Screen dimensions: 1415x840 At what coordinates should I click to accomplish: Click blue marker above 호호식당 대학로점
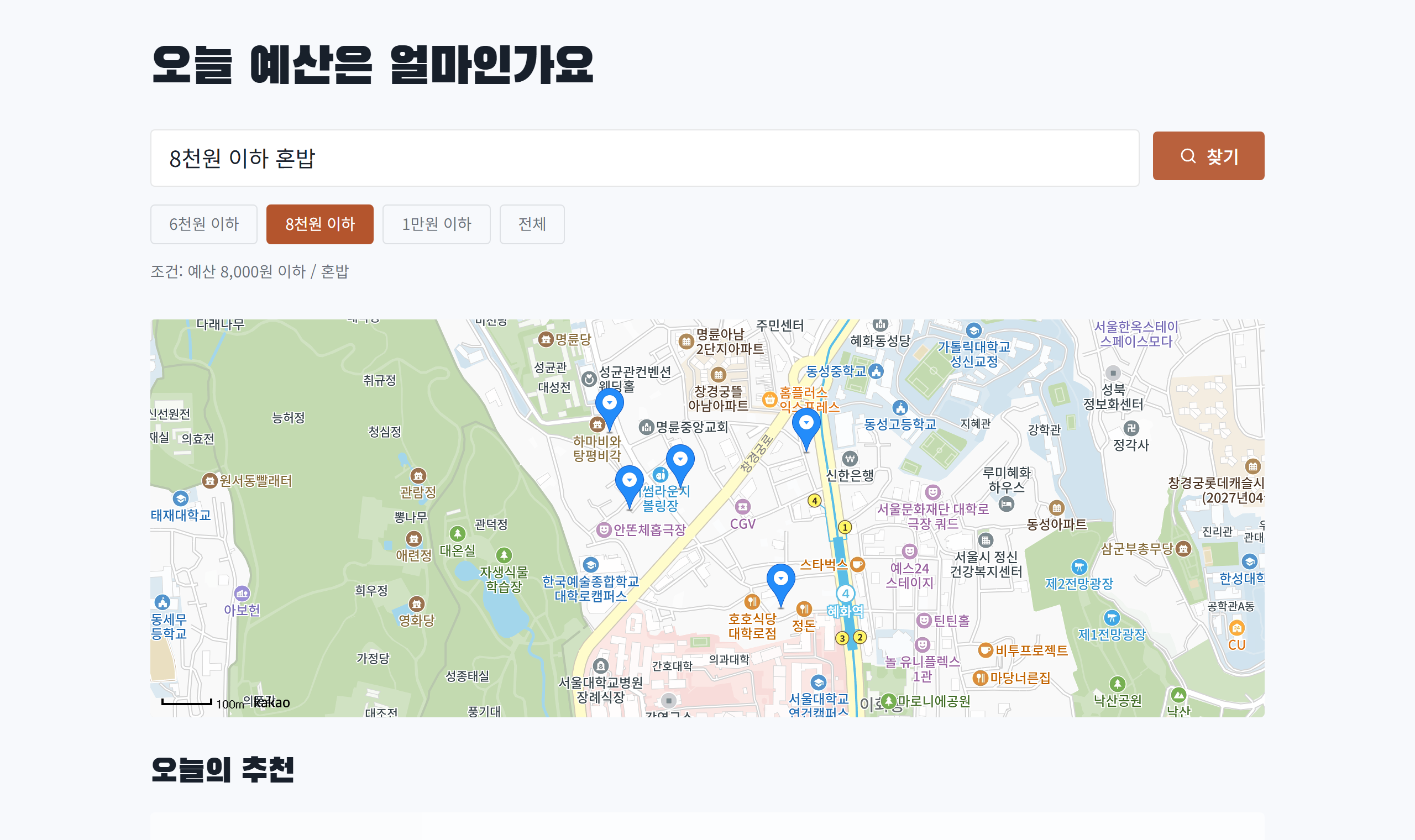pos(781,585)
